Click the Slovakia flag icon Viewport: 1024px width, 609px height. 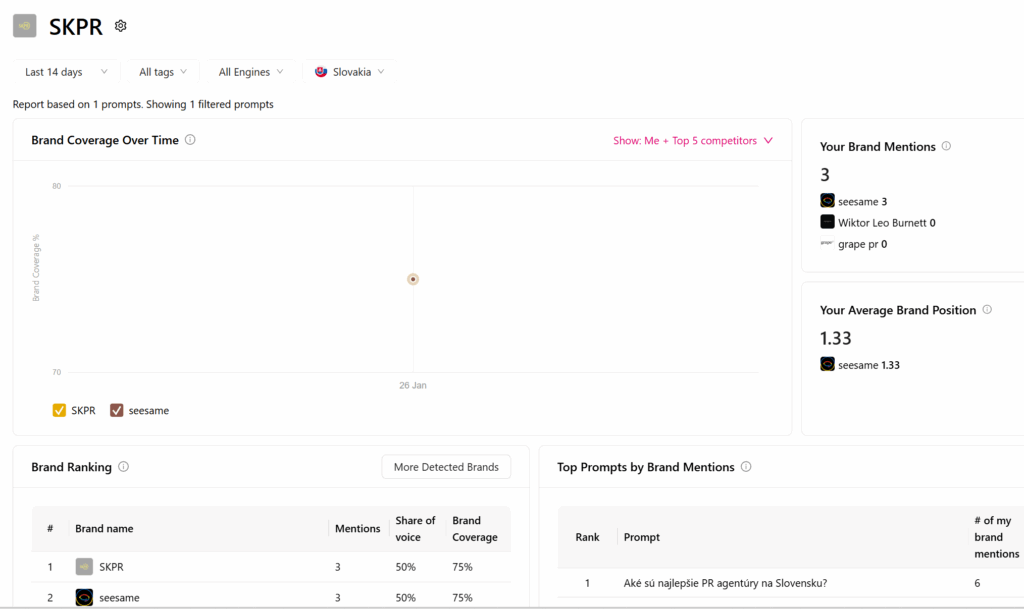pos(321,72)
